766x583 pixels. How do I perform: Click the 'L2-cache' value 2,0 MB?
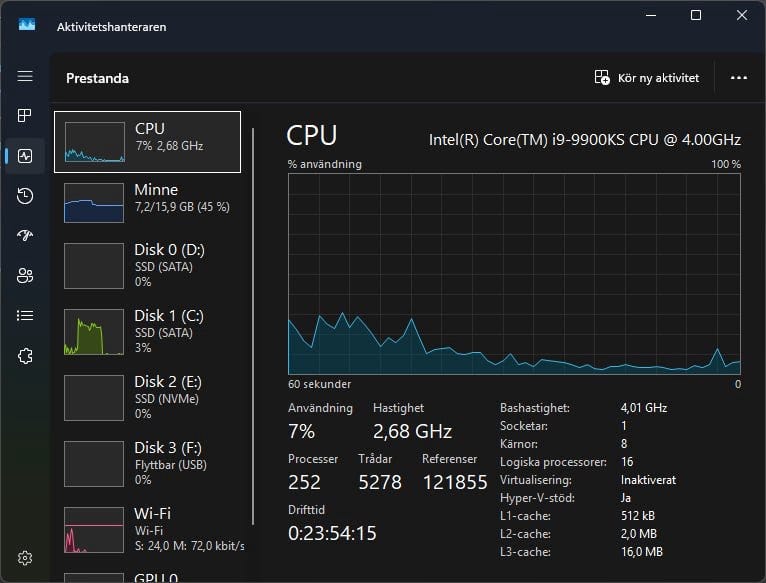pos(638,534)
